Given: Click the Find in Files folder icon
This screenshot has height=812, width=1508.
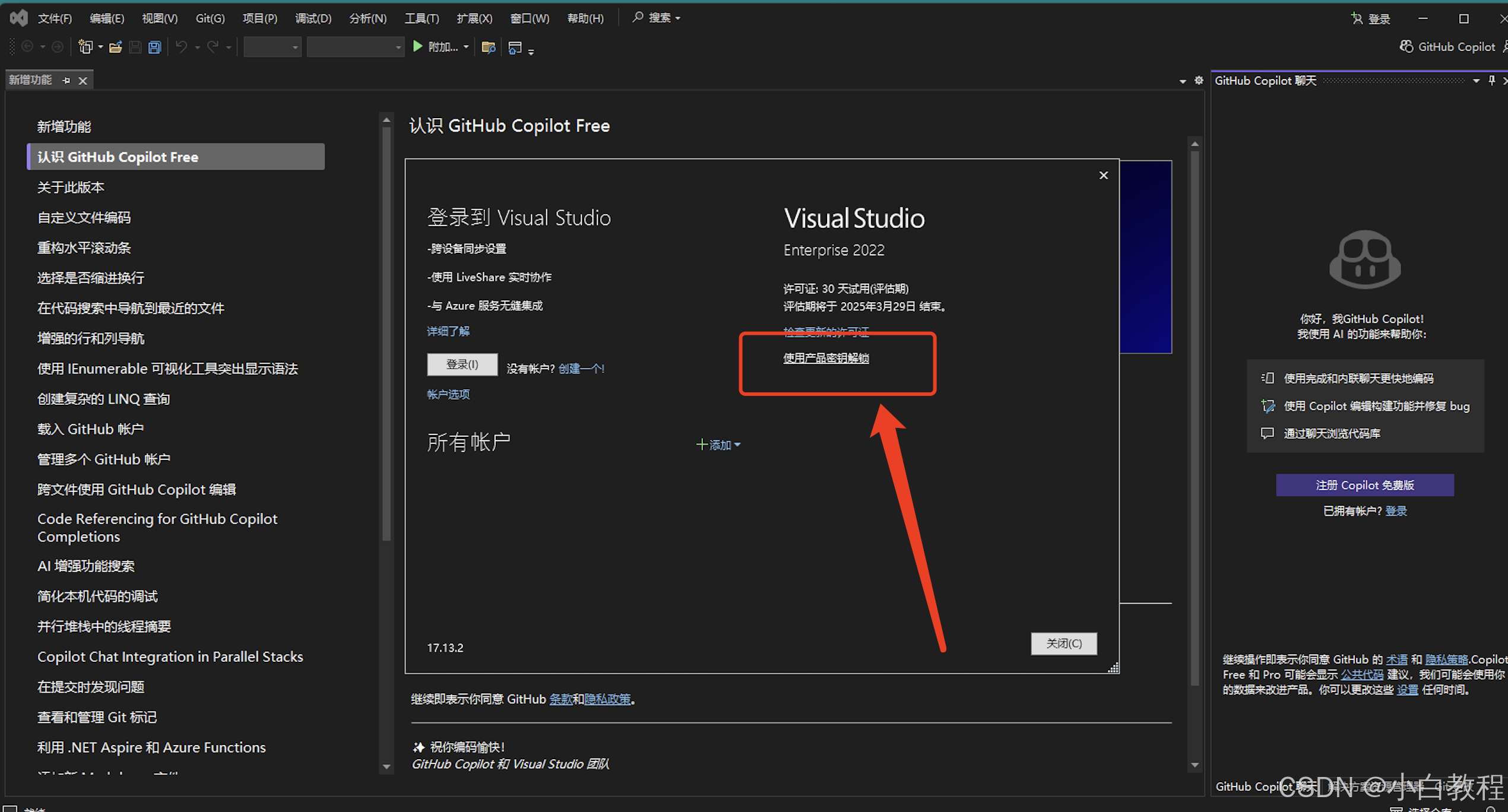Looking at the screenshot, I should [488, 47].
